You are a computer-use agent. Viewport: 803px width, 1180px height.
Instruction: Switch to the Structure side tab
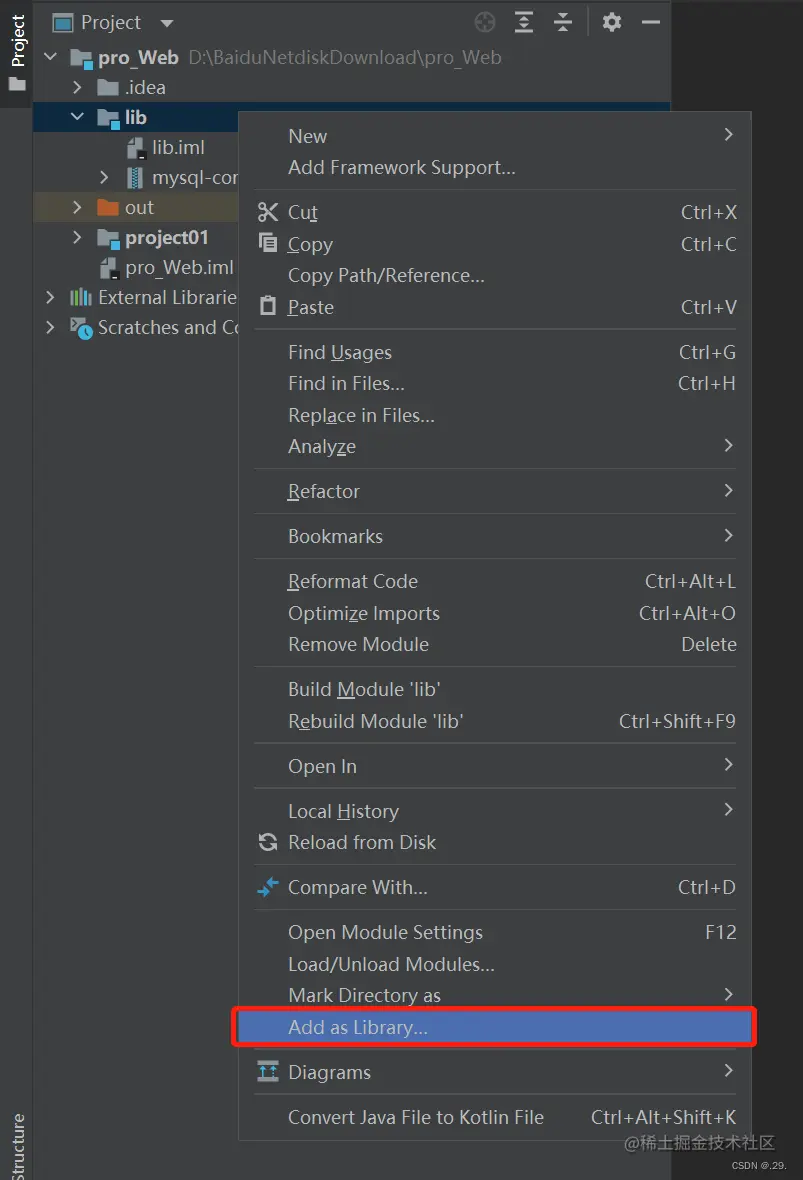click(17, 1145)
